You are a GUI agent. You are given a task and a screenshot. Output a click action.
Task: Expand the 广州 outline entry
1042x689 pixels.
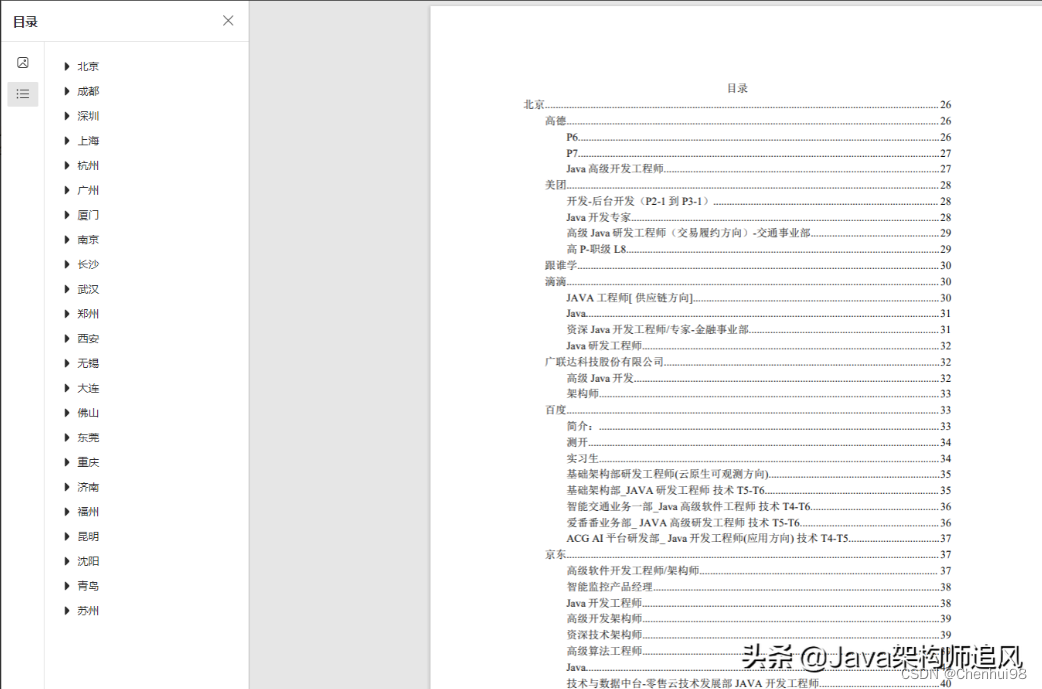(x=66, y=190)
